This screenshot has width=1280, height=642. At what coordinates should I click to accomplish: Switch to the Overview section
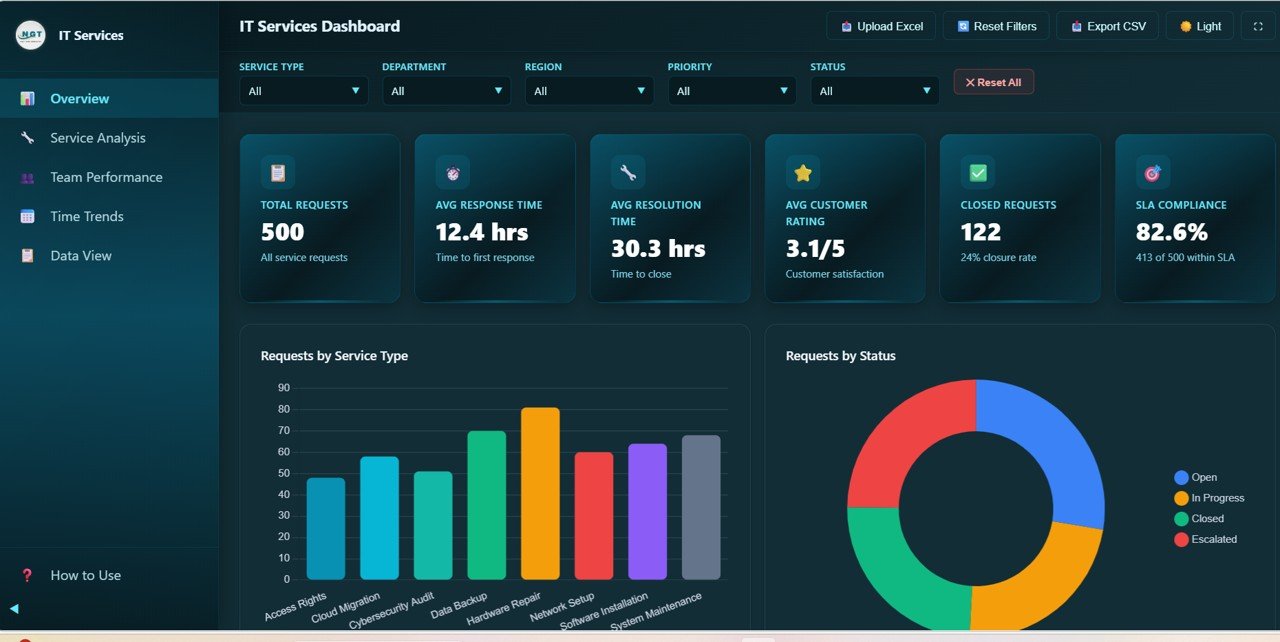coord(80,98)
